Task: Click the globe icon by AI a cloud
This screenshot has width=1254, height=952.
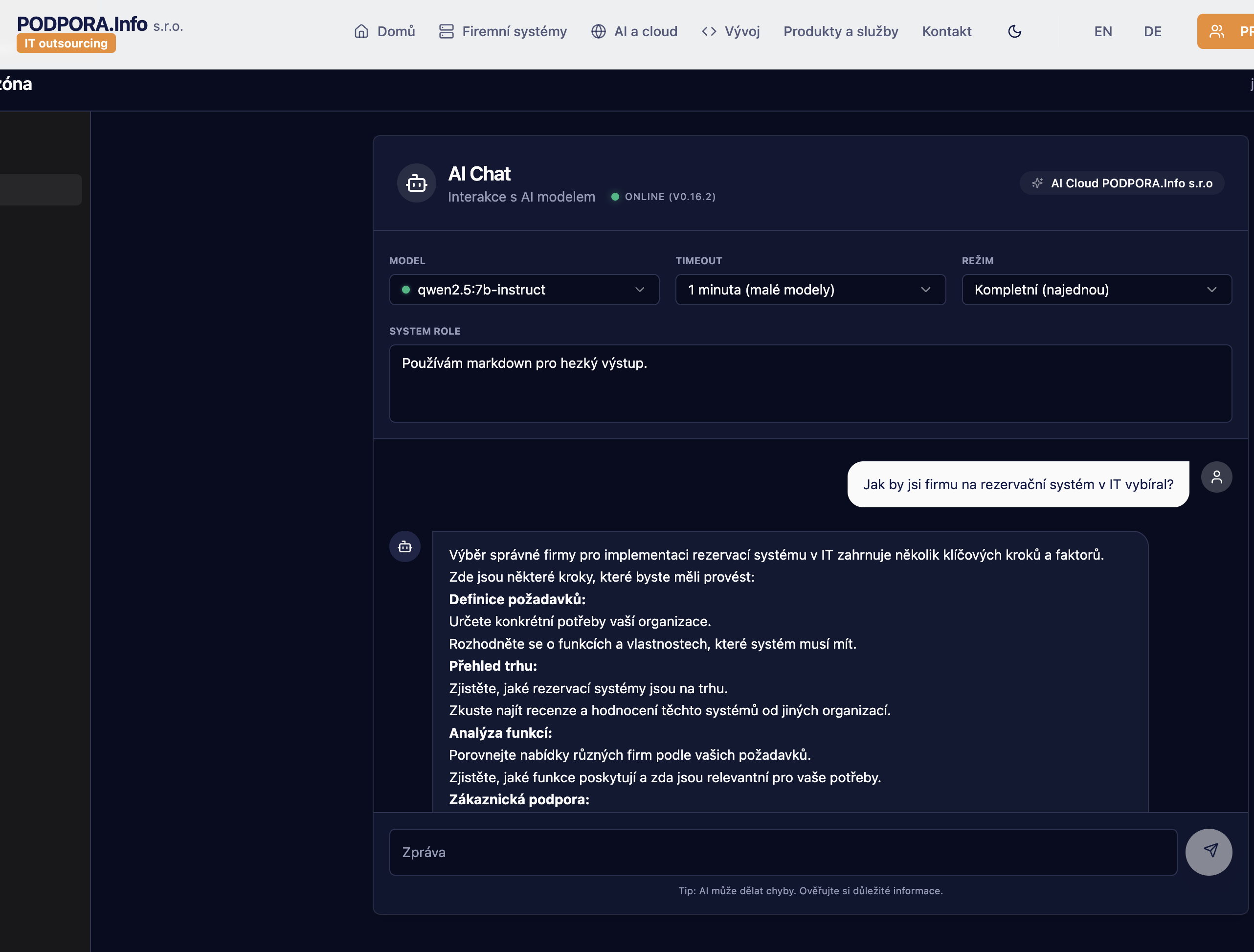Action: point(598,31)
